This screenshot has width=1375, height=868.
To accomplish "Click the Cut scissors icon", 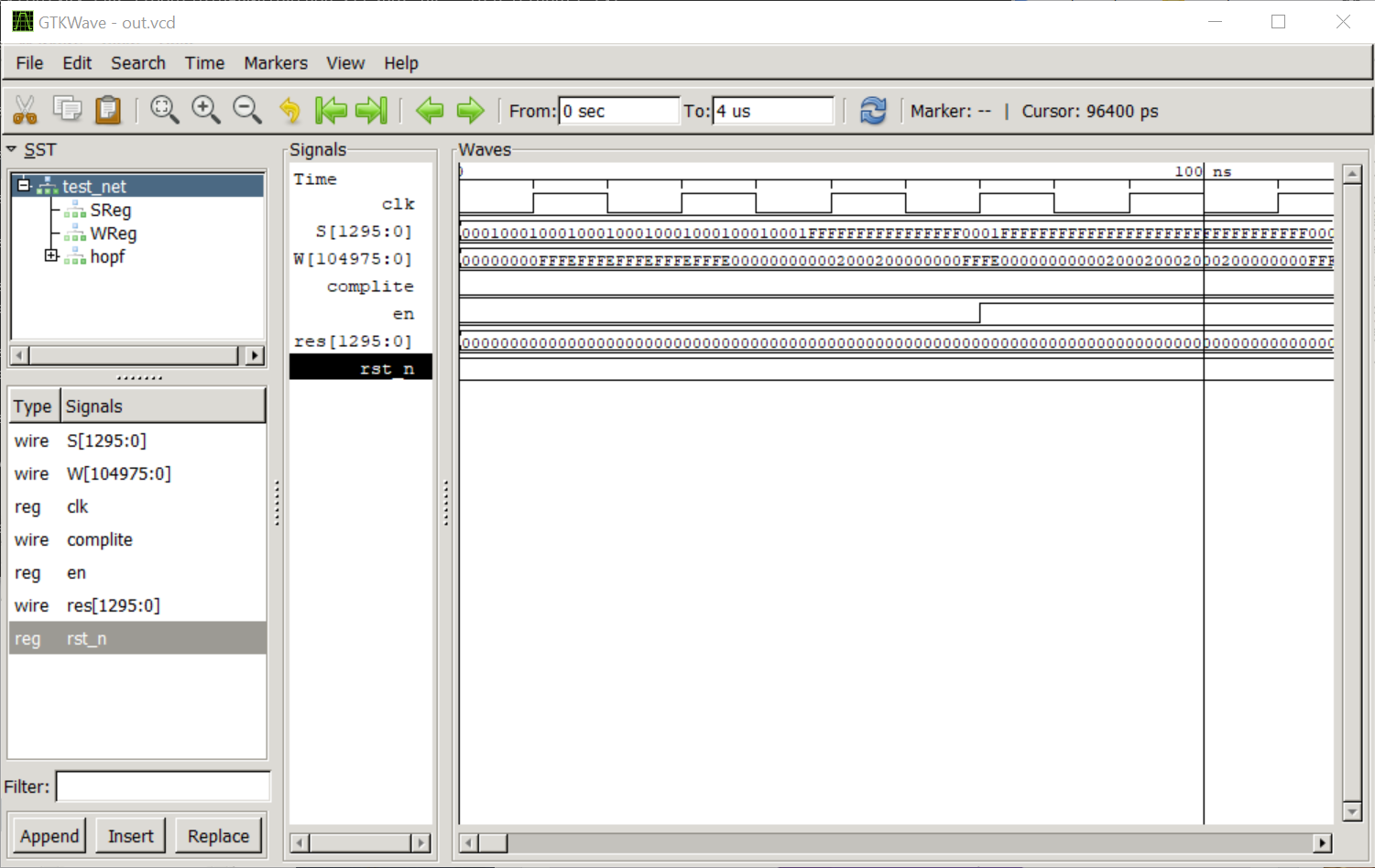I will (x=25, y=110).
